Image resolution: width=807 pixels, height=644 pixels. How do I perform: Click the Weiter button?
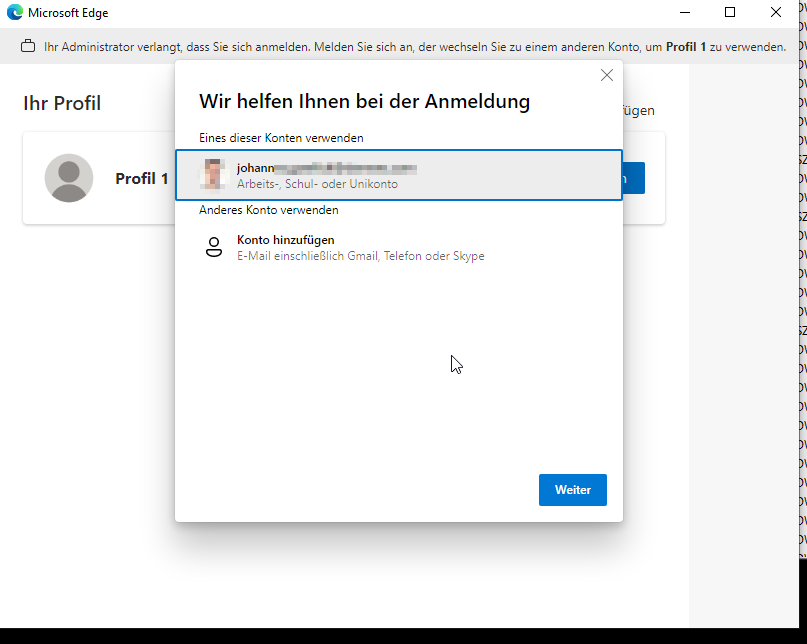pyautogui.click(x=572, y=490)
